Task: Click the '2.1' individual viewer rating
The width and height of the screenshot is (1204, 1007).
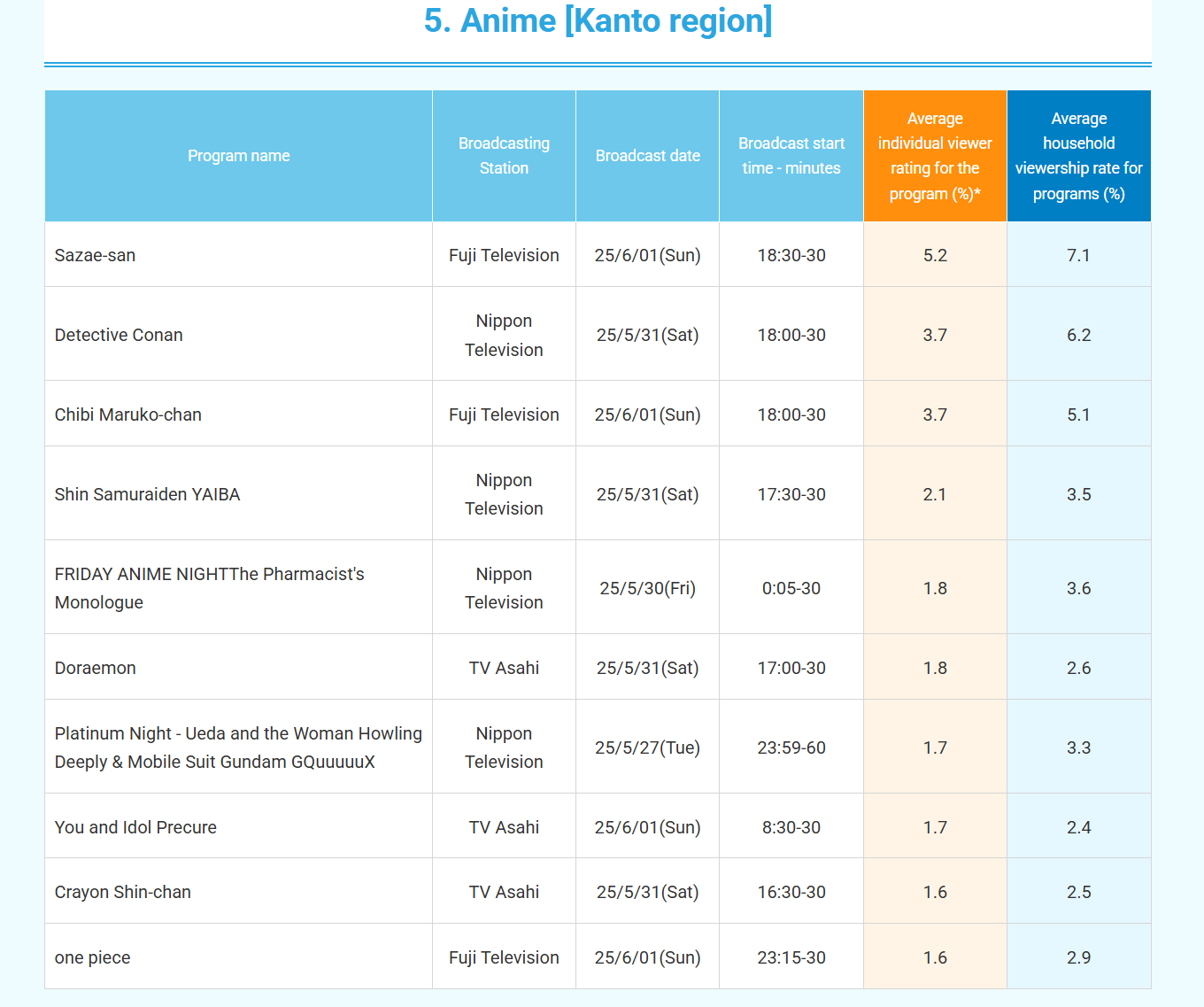Action: coord(935,494)
